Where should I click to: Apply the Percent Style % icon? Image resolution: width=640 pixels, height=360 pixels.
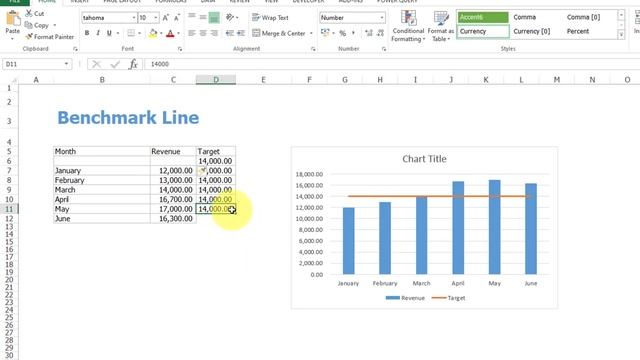pos(343,33)
